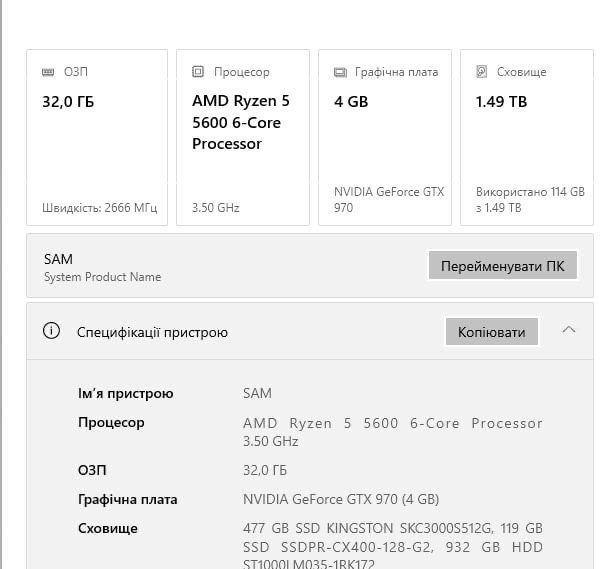
Task: Click the Швидкість: 2666 МГц text
Action: coord(99,208)
